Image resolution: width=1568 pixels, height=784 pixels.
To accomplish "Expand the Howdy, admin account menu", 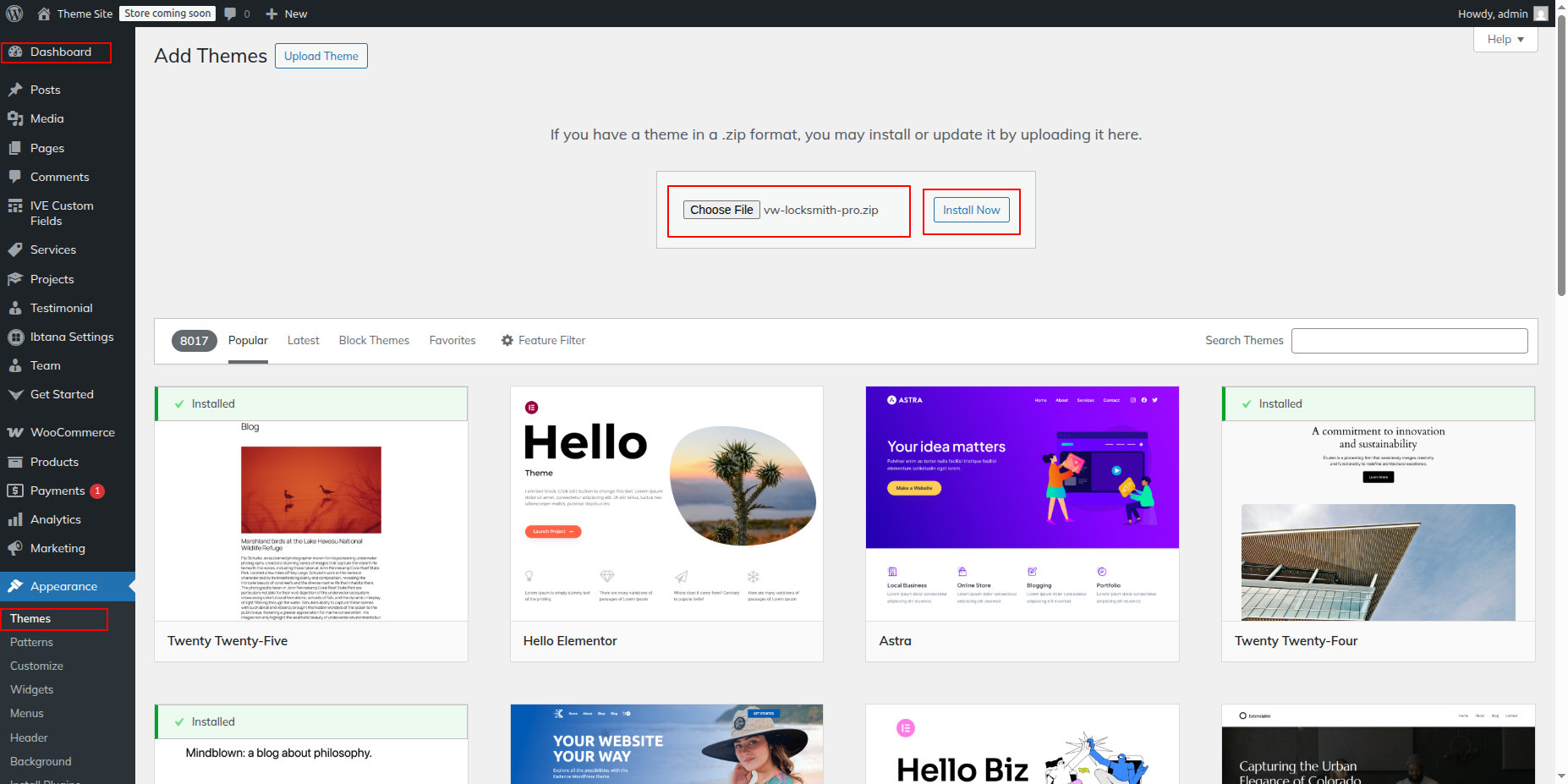I will pyautogui.click(x=1493, y=14).
